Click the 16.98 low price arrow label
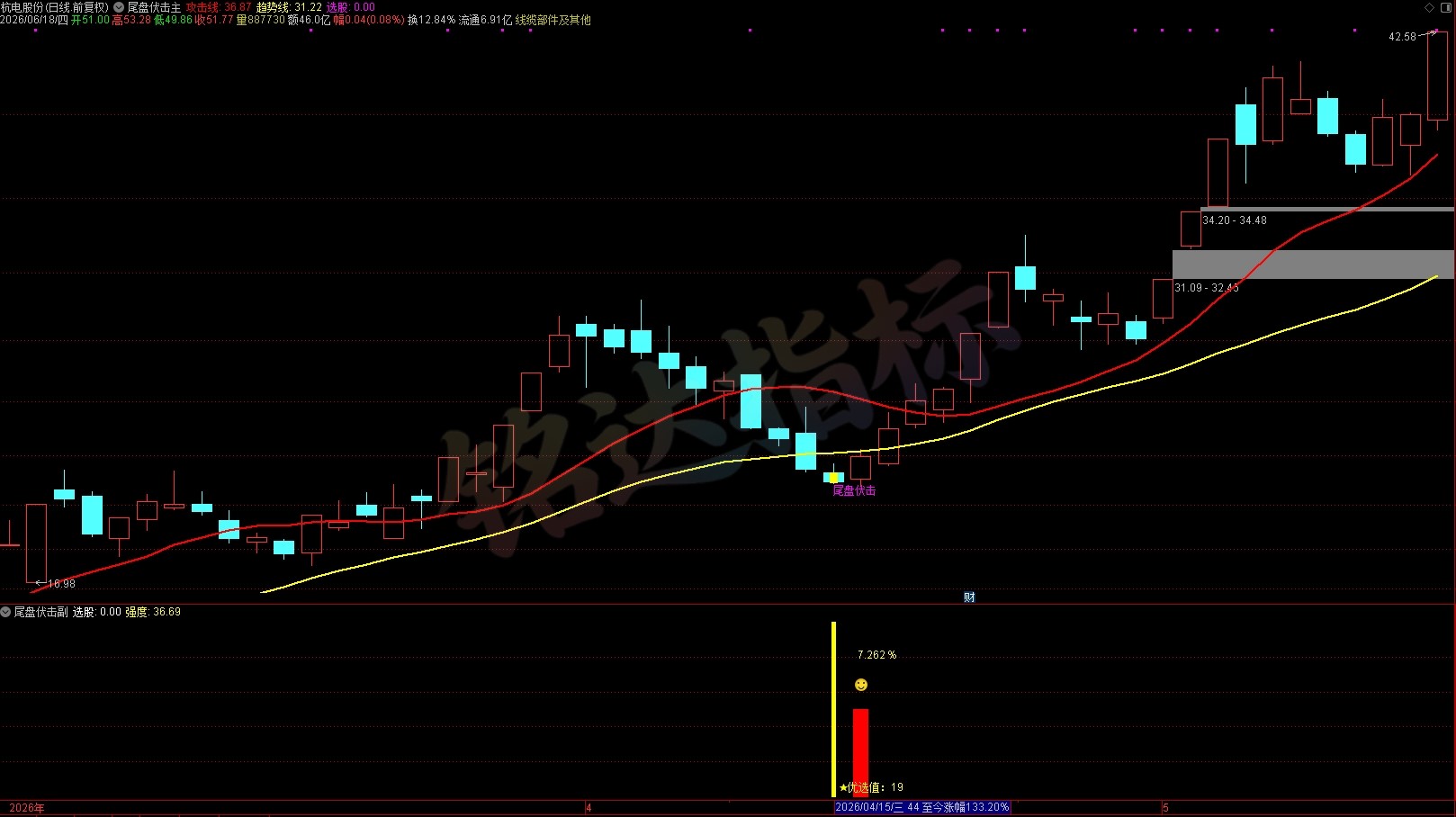Image resolution: width=1456 pixels, height=817 pixels. tap(56, 584)
